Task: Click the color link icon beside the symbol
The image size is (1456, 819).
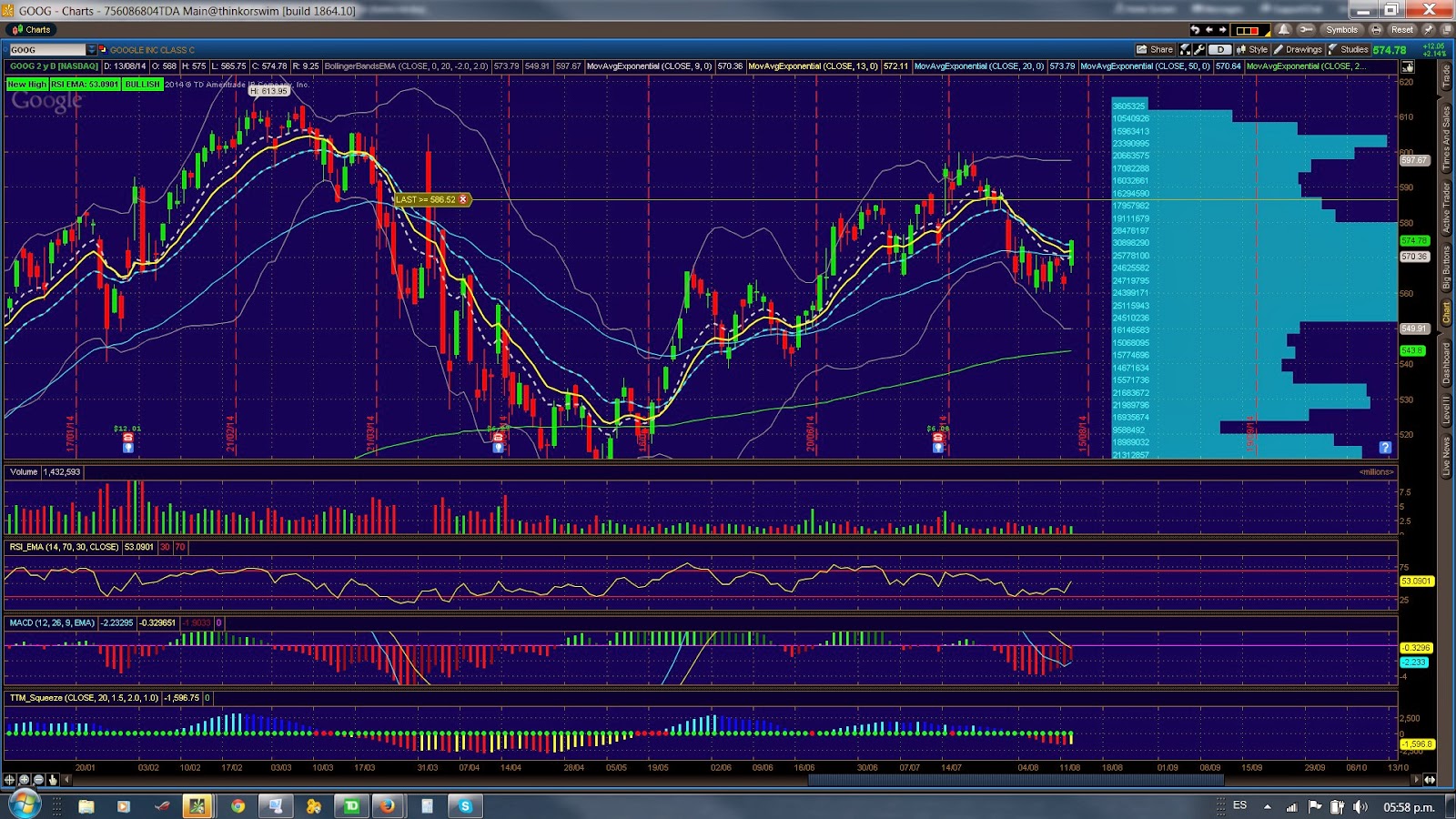Action: [x=103, y=50]
